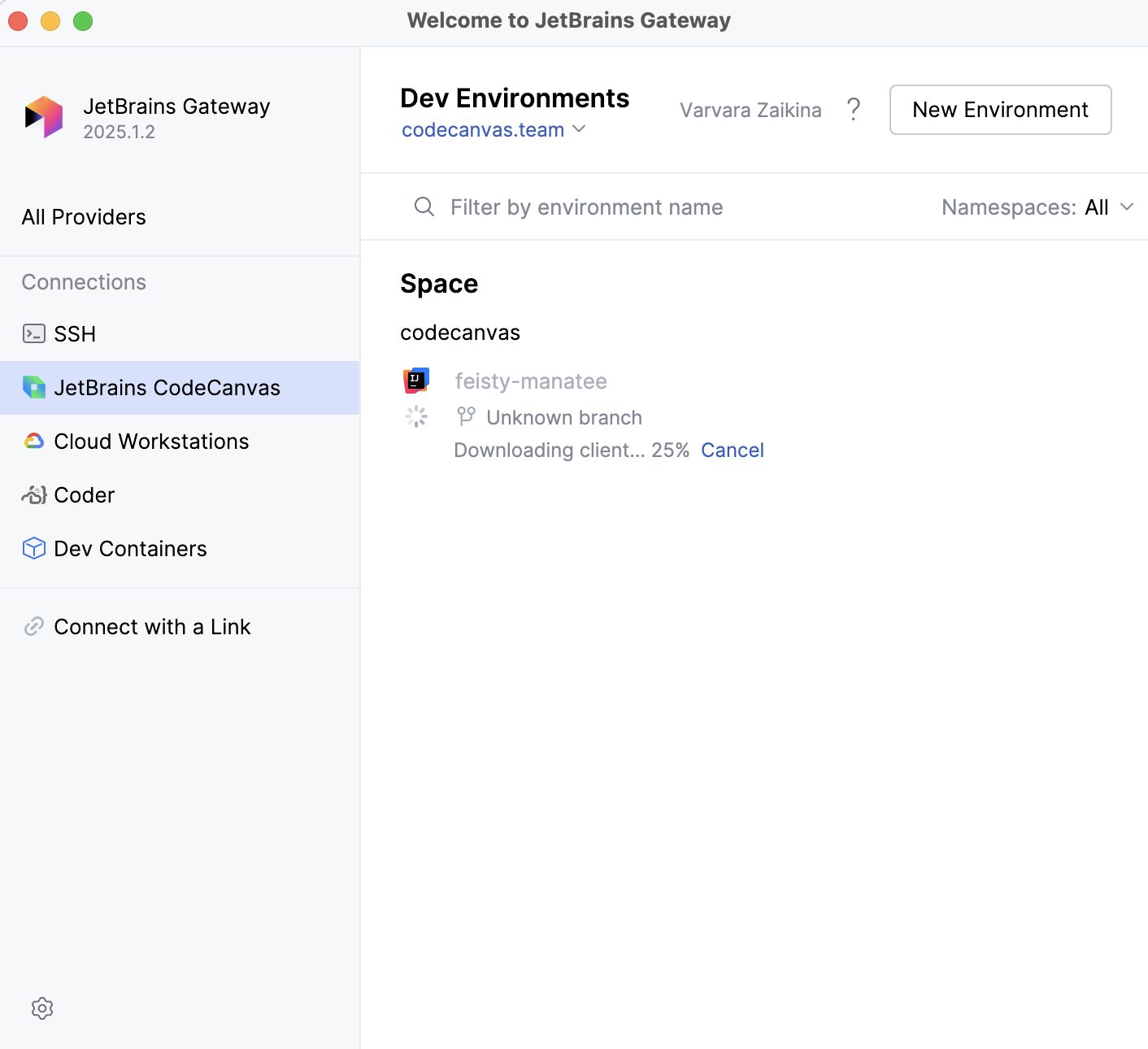Click the Dev Environments title

click(515, 98)
